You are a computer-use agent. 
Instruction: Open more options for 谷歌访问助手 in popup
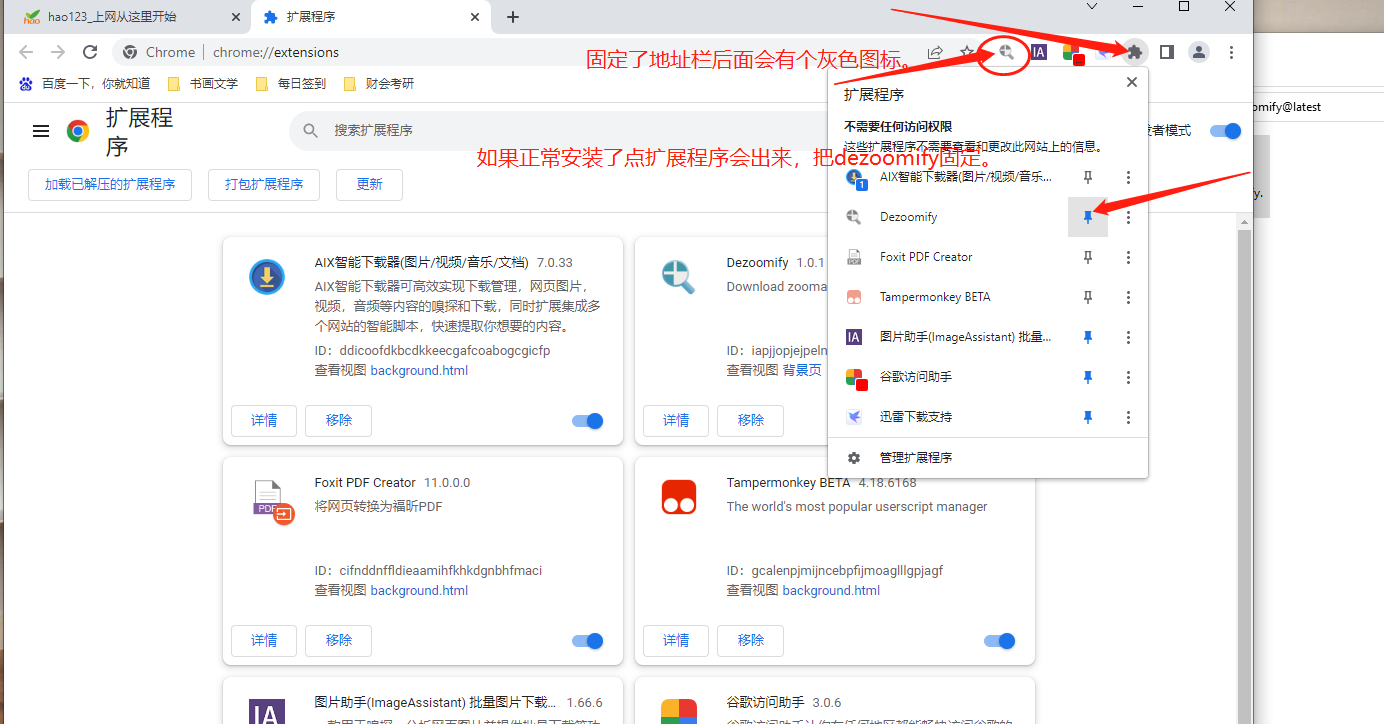1128,377
